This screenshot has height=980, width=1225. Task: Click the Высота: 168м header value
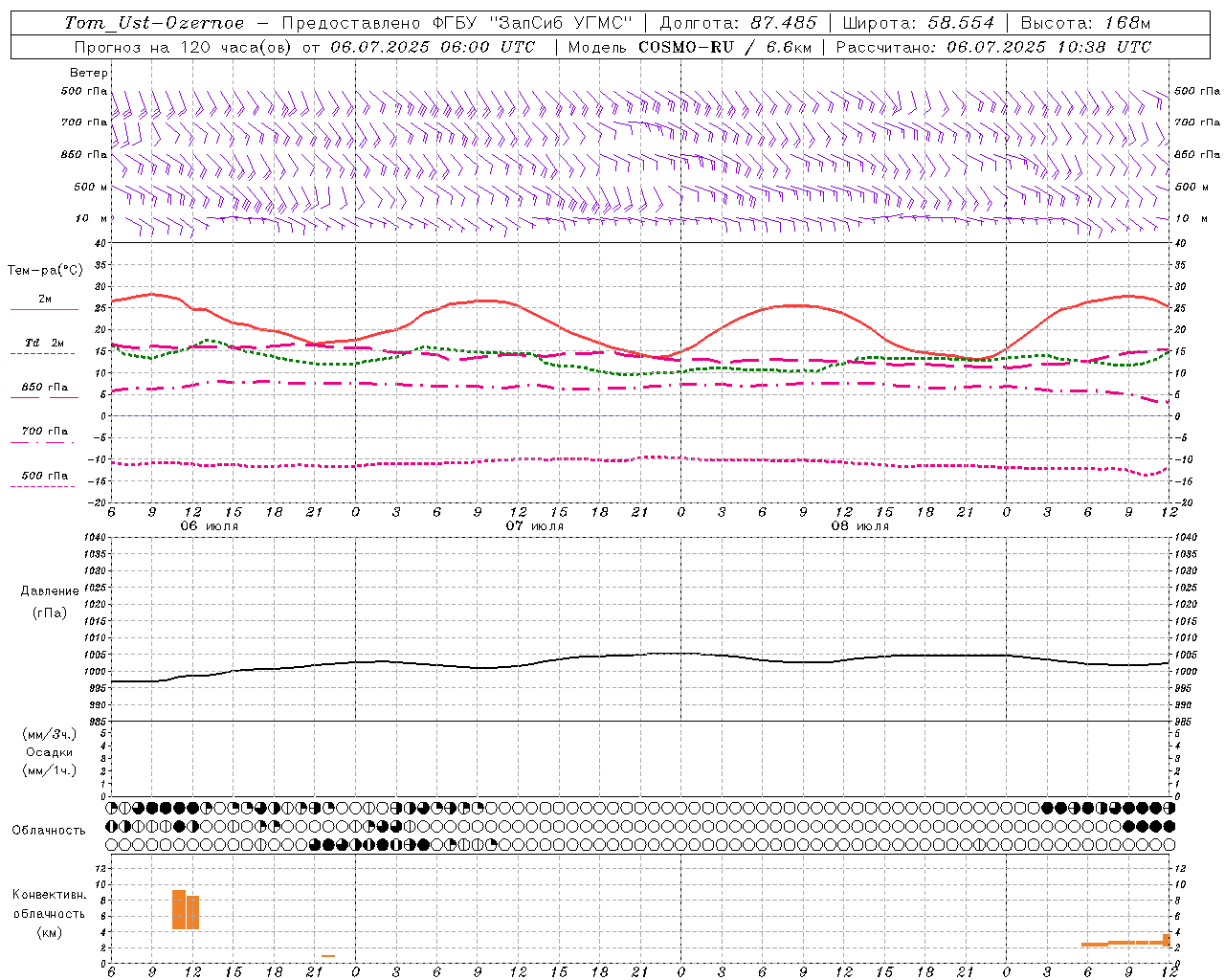1085,23
